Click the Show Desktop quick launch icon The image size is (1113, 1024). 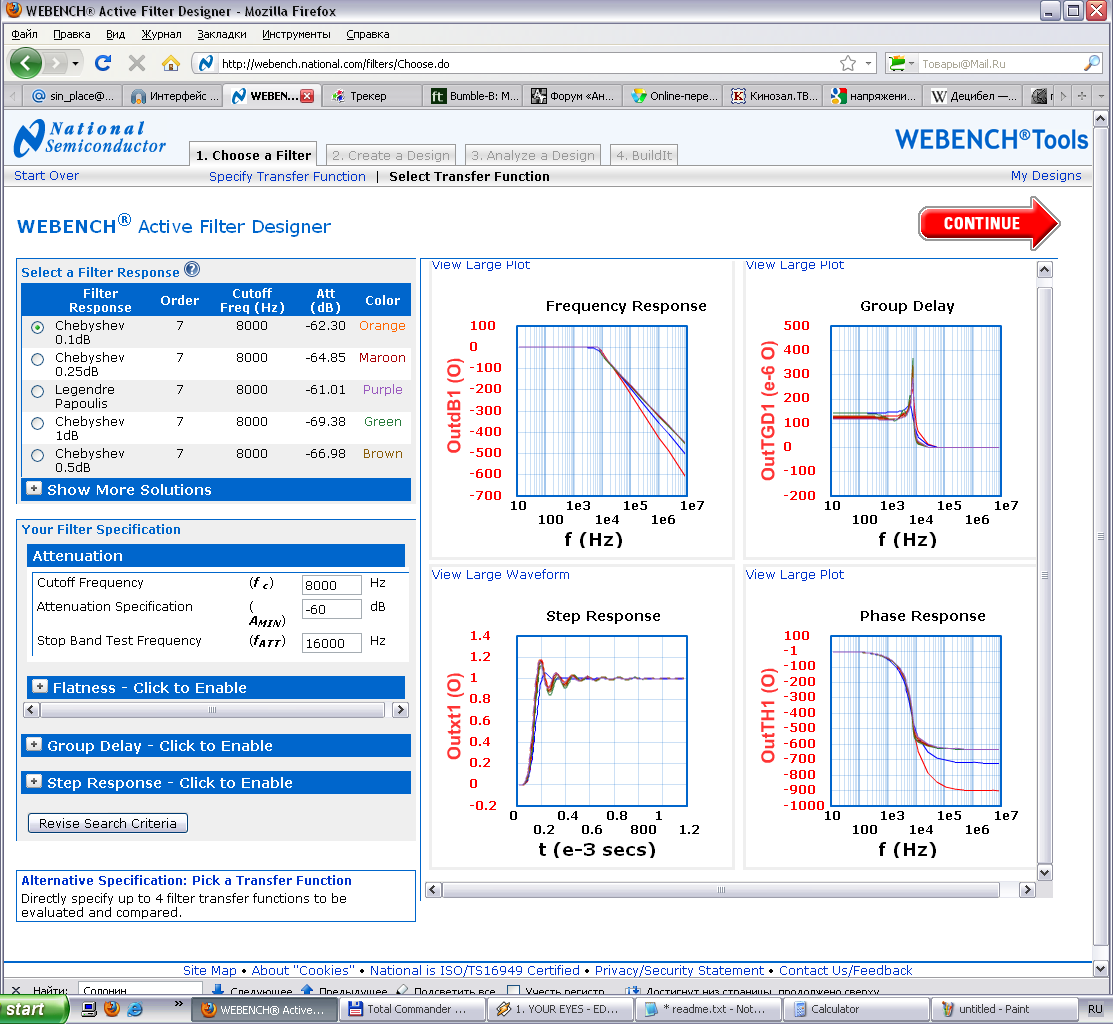(x=89, y=1008)
